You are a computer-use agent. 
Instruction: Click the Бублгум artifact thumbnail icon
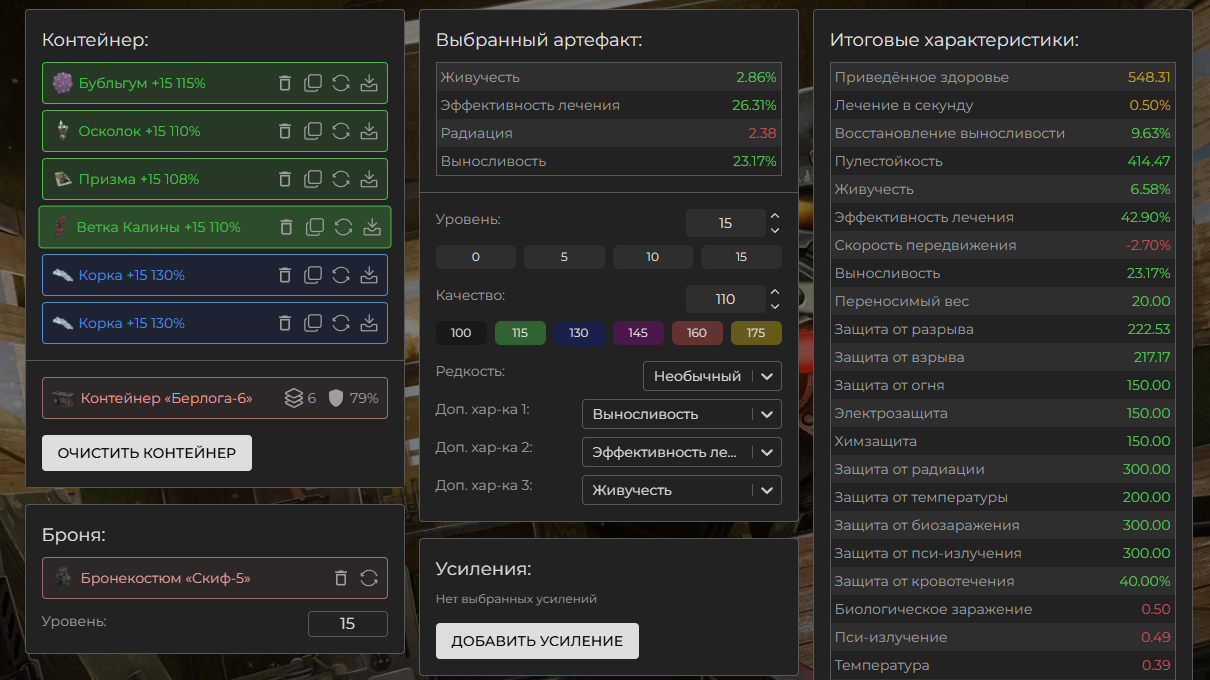point(63,83)
